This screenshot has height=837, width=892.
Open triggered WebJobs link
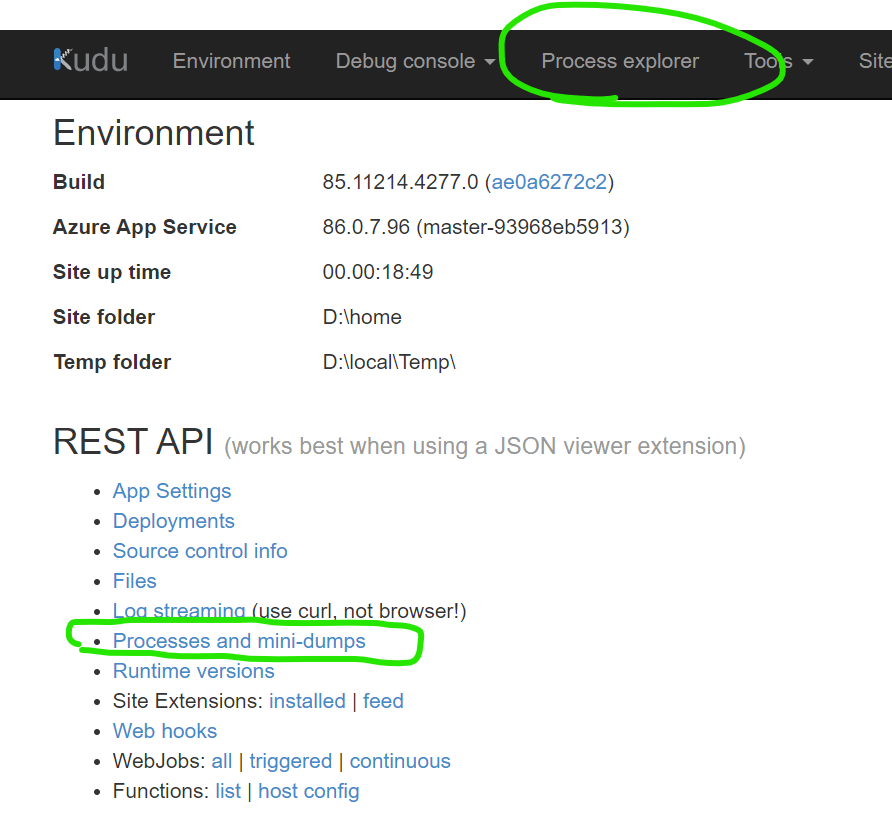tap(290, 761)
